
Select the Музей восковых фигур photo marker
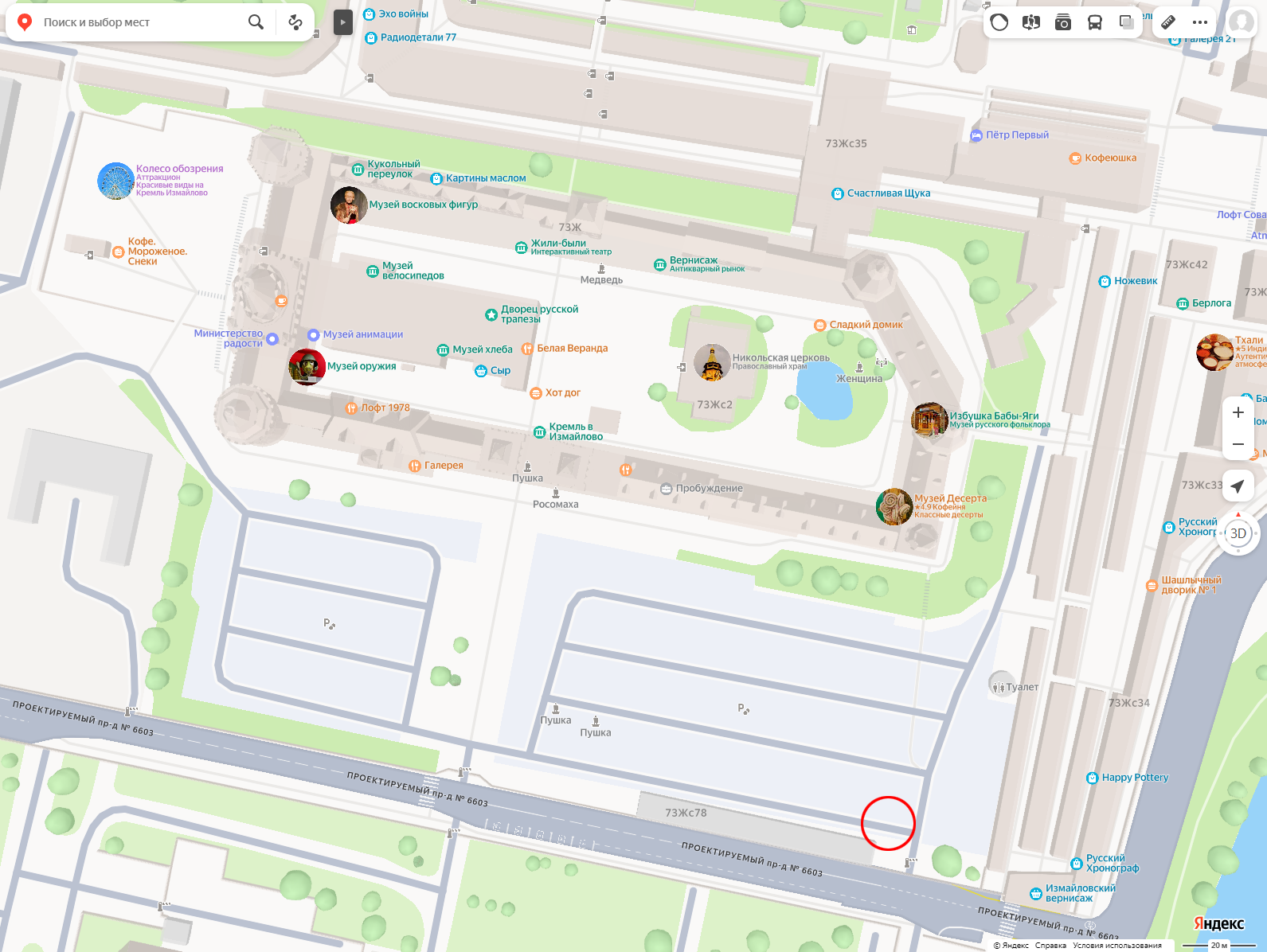coord(349,205)
